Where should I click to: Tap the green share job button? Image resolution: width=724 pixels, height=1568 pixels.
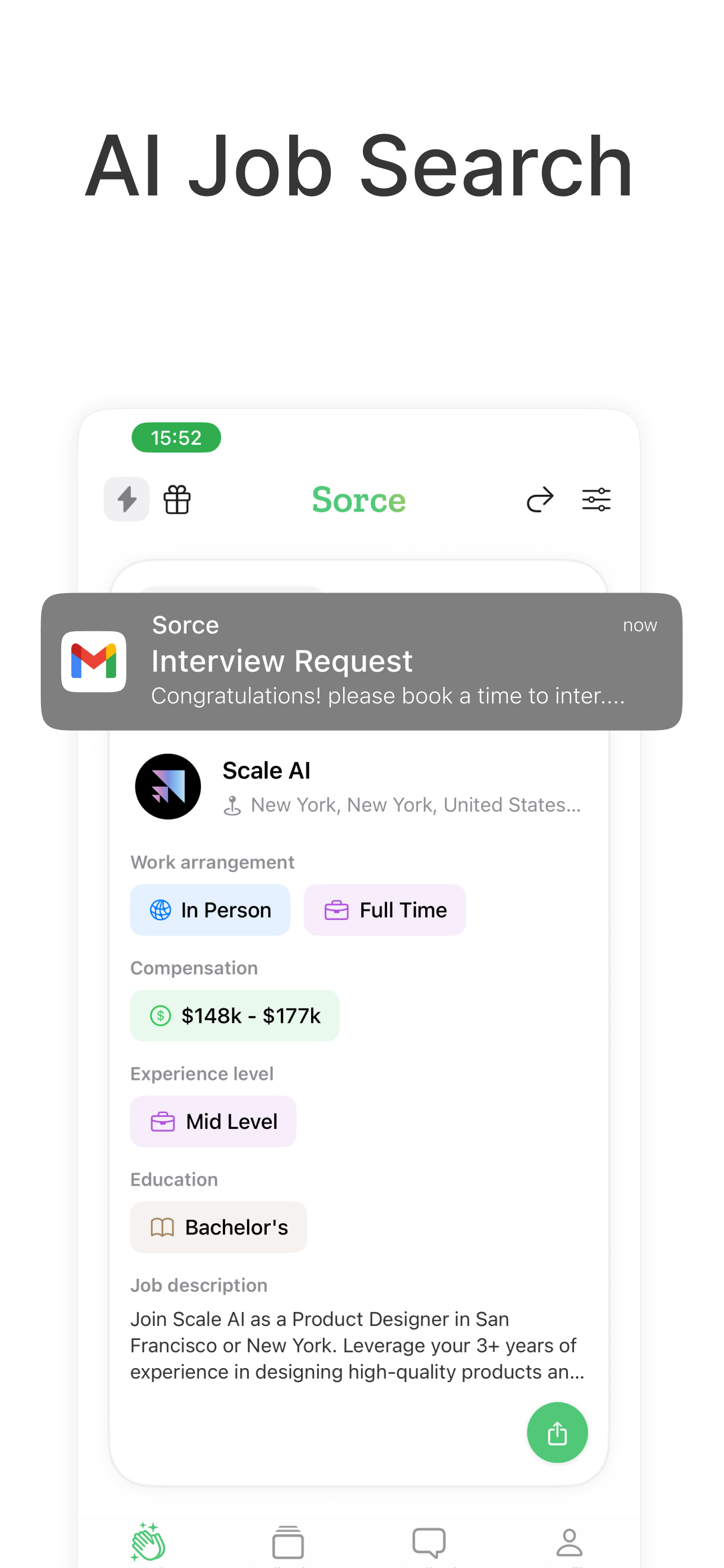(557, 1432)
